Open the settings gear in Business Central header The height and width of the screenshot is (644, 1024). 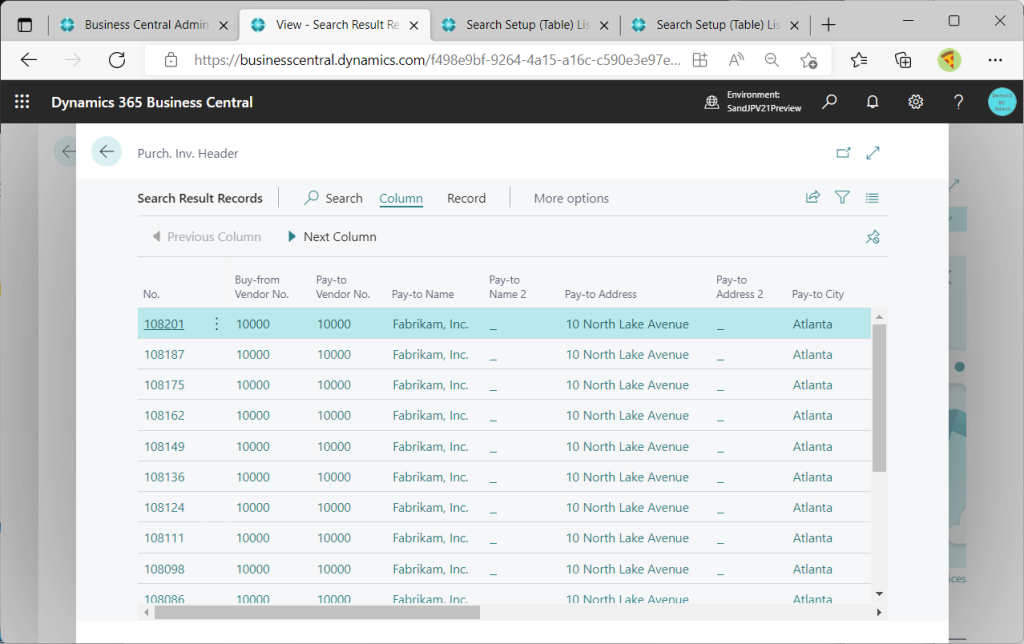pos(916,102)
